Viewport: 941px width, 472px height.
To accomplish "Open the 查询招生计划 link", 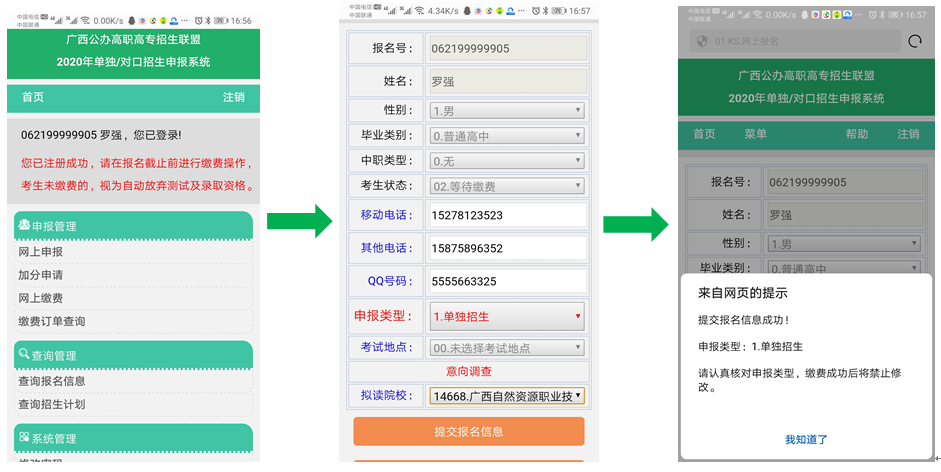I will [x=52, y=404].
